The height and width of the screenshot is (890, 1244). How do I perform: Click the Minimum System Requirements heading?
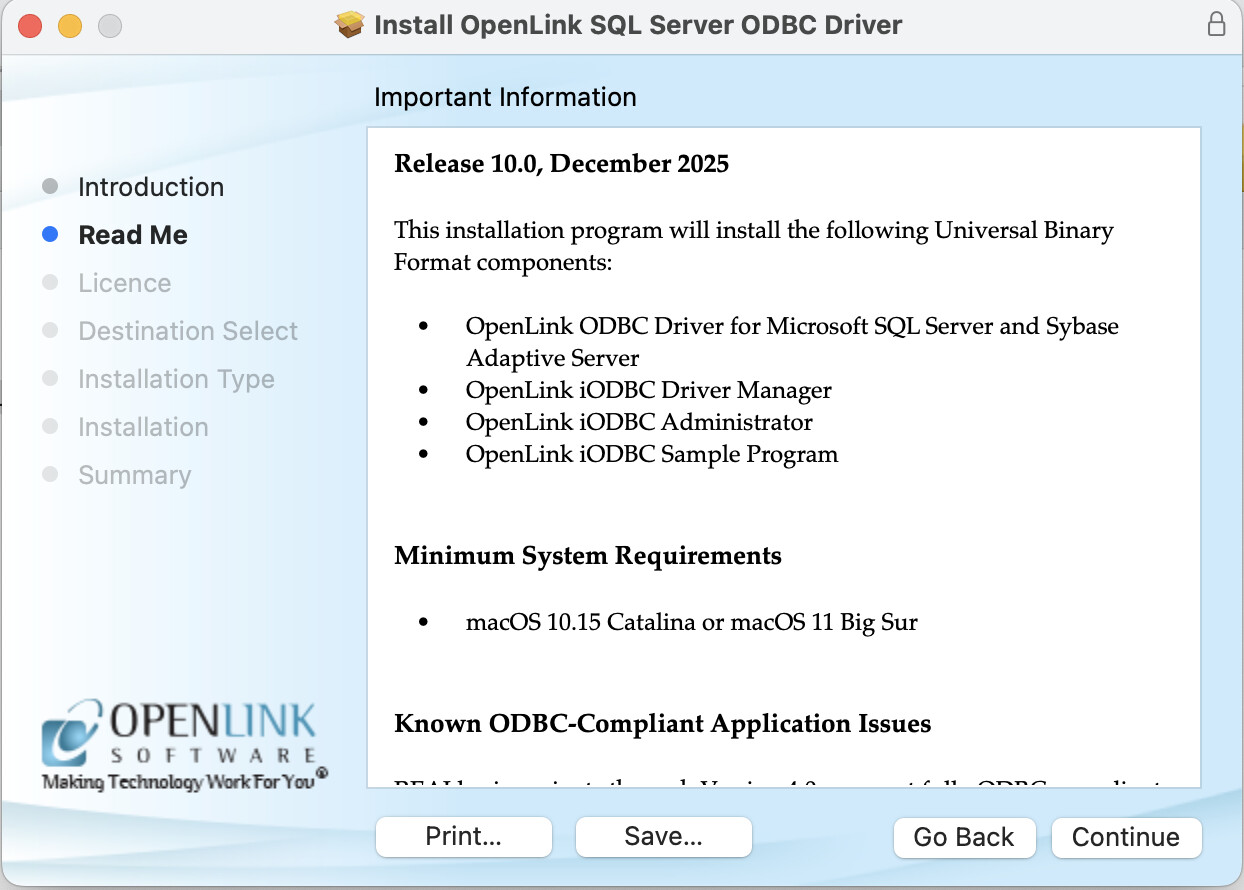coord(588,555)
